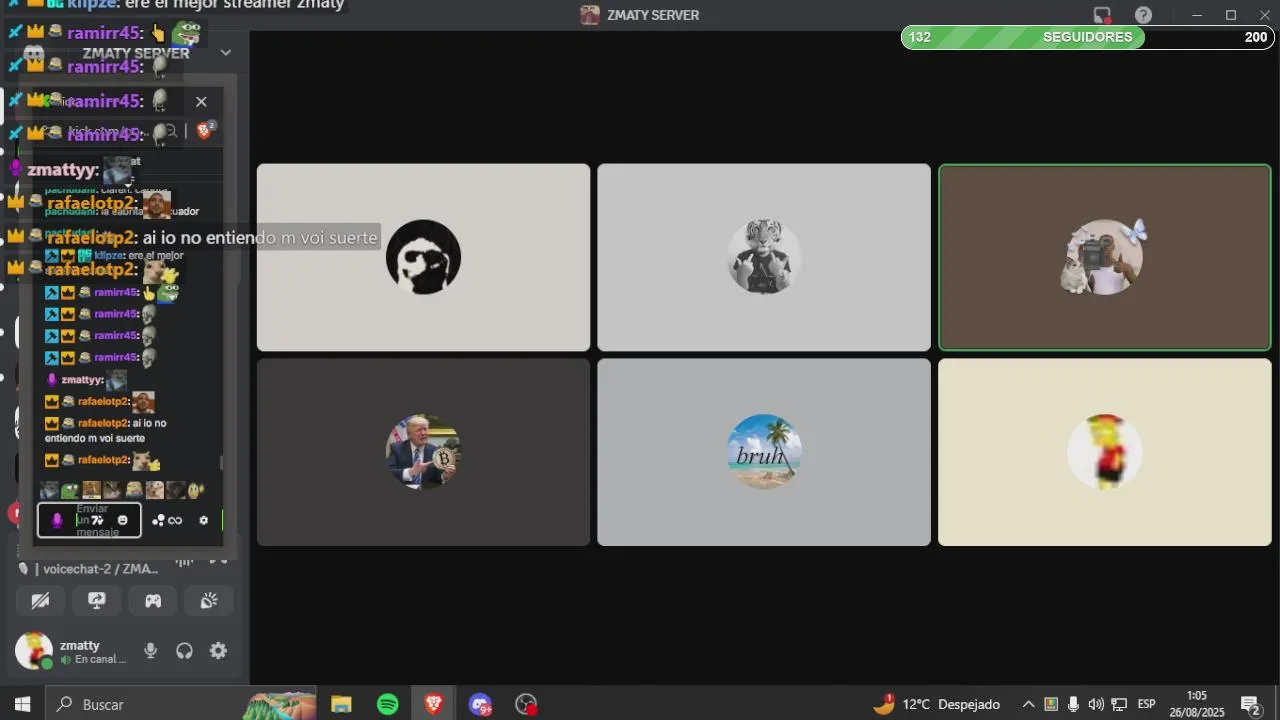The image size is (1280, 720).
Task: Open Brave browser from taskbar
Action: coord(434,704)
